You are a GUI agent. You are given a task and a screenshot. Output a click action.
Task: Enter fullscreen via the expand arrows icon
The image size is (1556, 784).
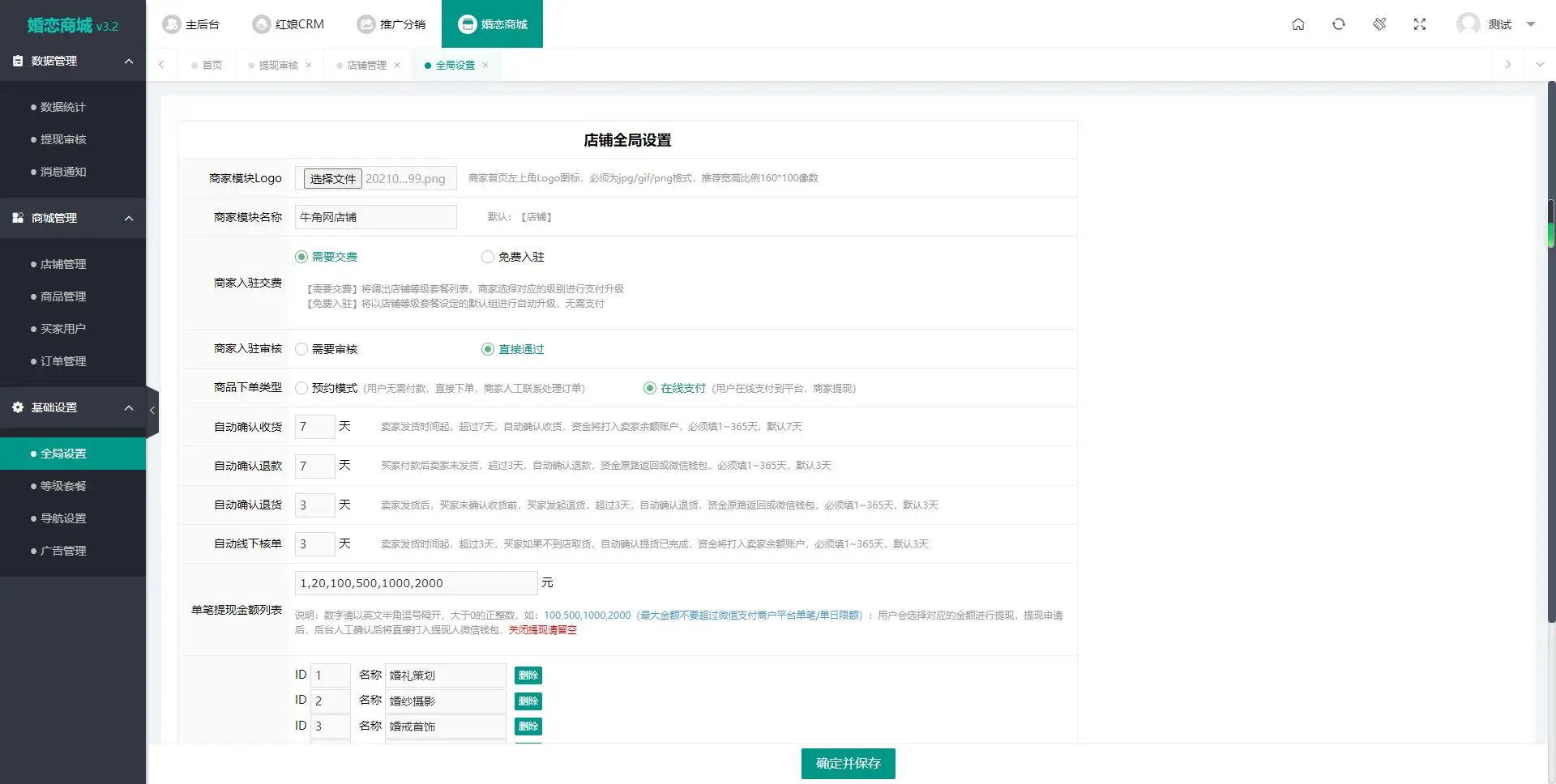(x=1420, y=24)
